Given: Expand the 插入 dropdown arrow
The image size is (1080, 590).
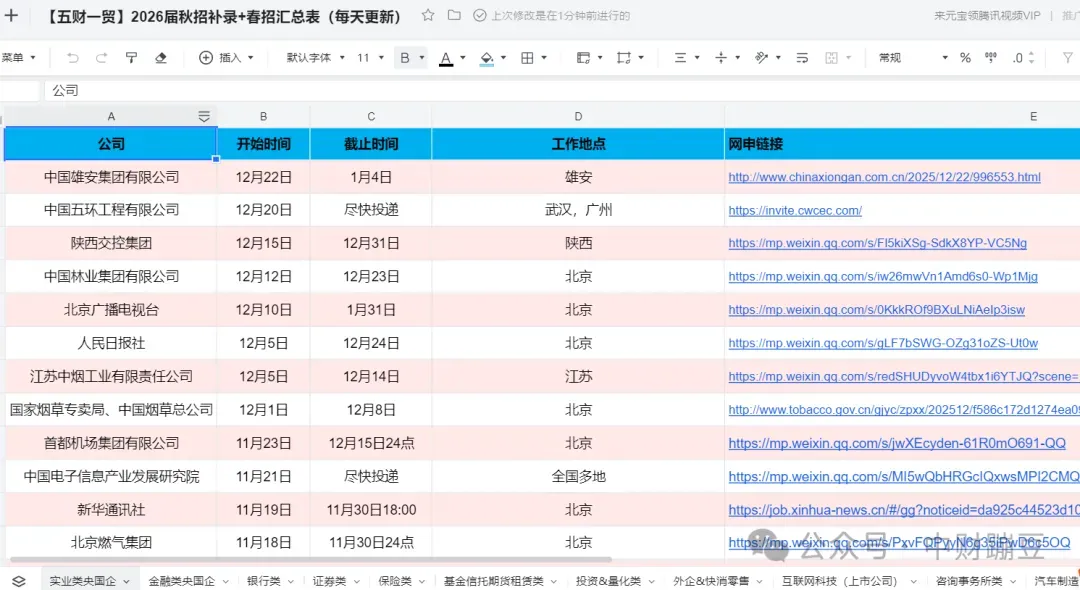Looking at the screenshot, I should (x=250, y=58).
